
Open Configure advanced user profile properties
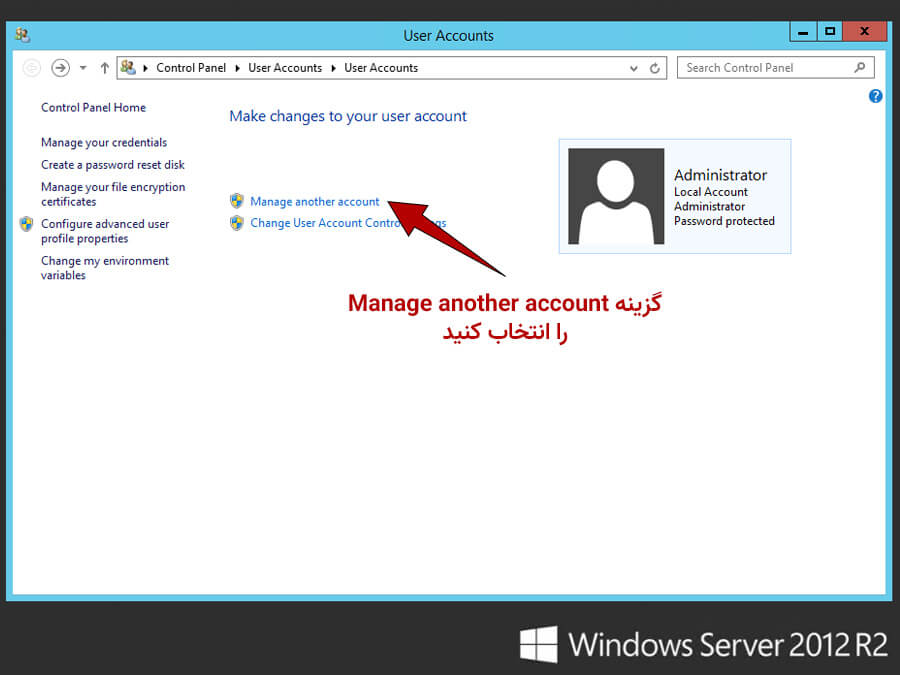point(105,231)
